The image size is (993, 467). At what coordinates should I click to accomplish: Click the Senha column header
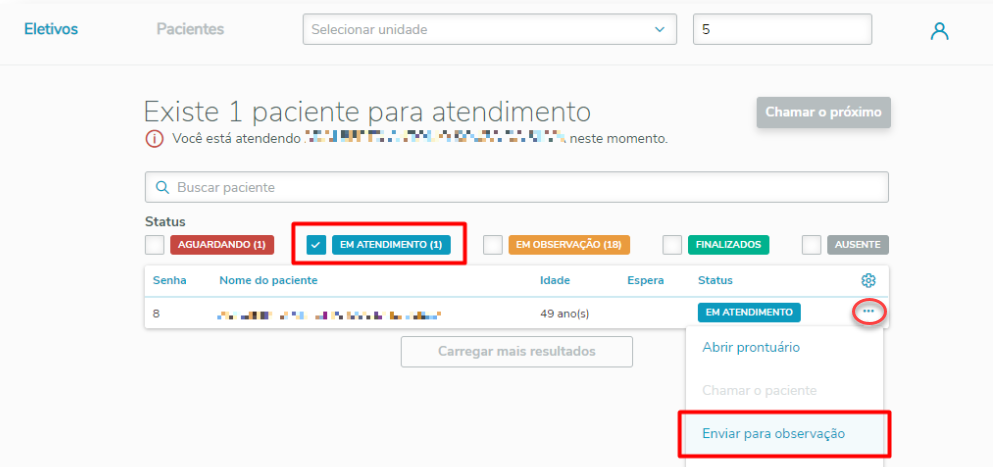click(x=170, y=280)
